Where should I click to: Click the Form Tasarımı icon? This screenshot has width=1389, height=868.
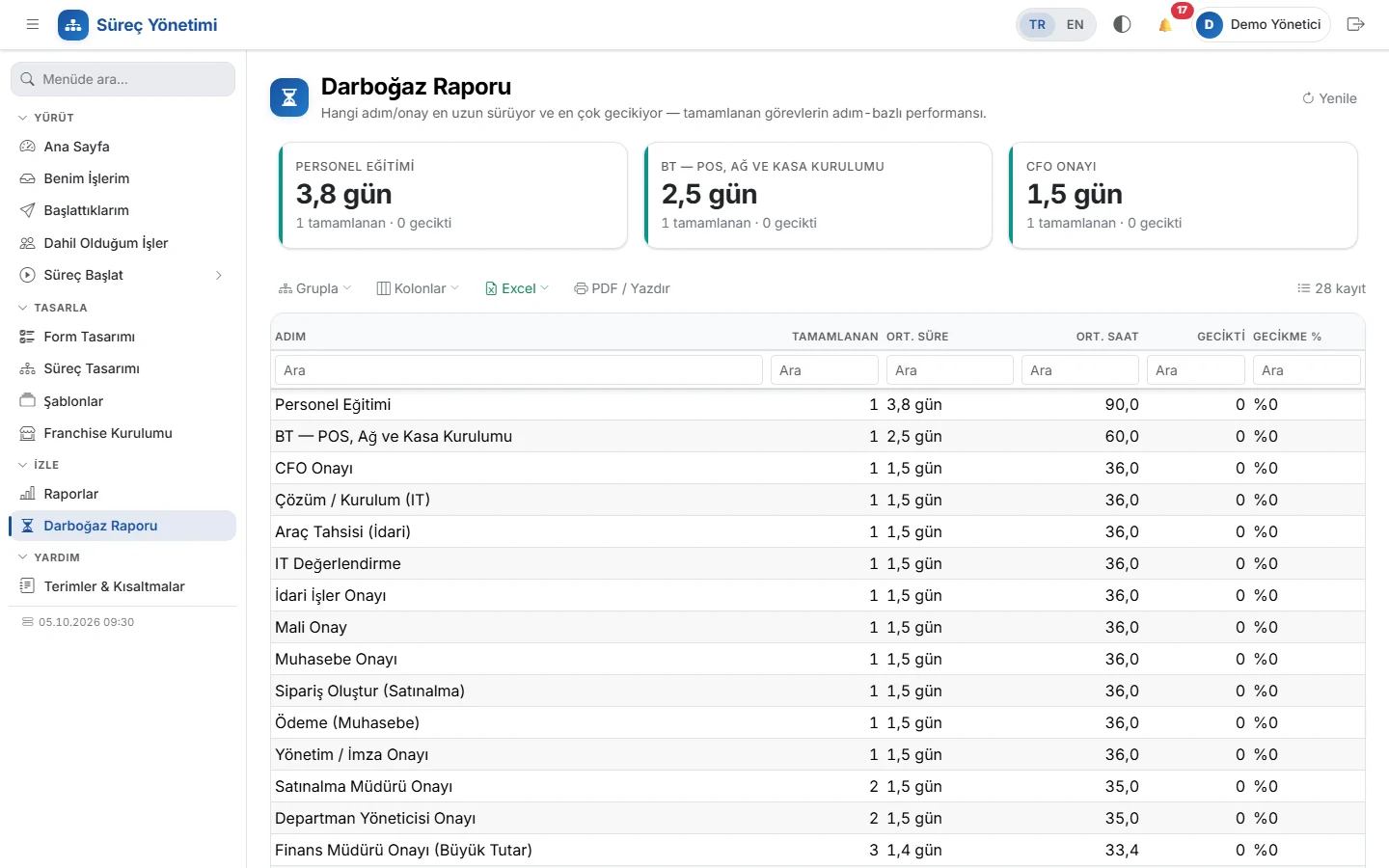(x=27, y=337)
